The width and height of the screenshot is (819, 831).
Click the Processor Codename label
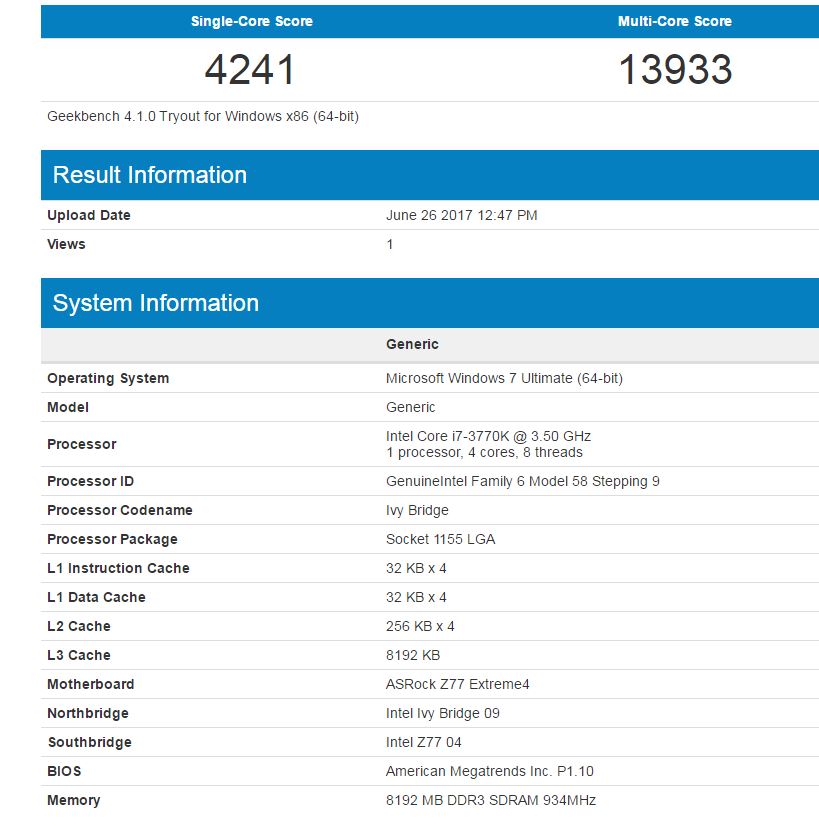point(120,510)
